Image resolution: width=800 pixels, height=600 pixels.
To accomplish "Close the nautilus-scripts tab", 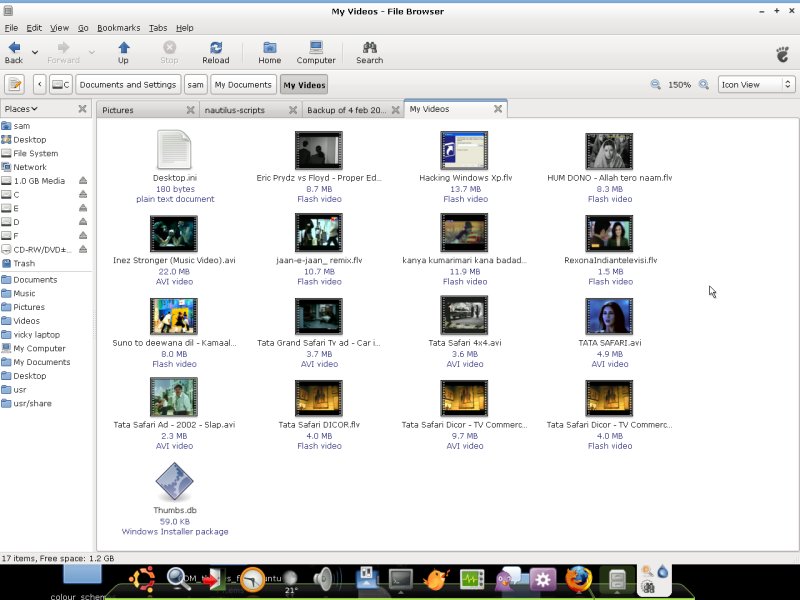I will coord(293,110).
